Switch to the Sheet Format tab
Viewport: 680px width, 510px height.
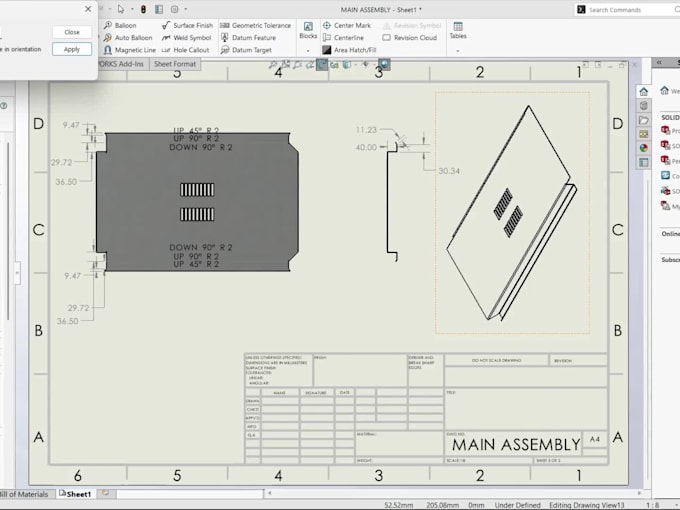click(175, 64)
